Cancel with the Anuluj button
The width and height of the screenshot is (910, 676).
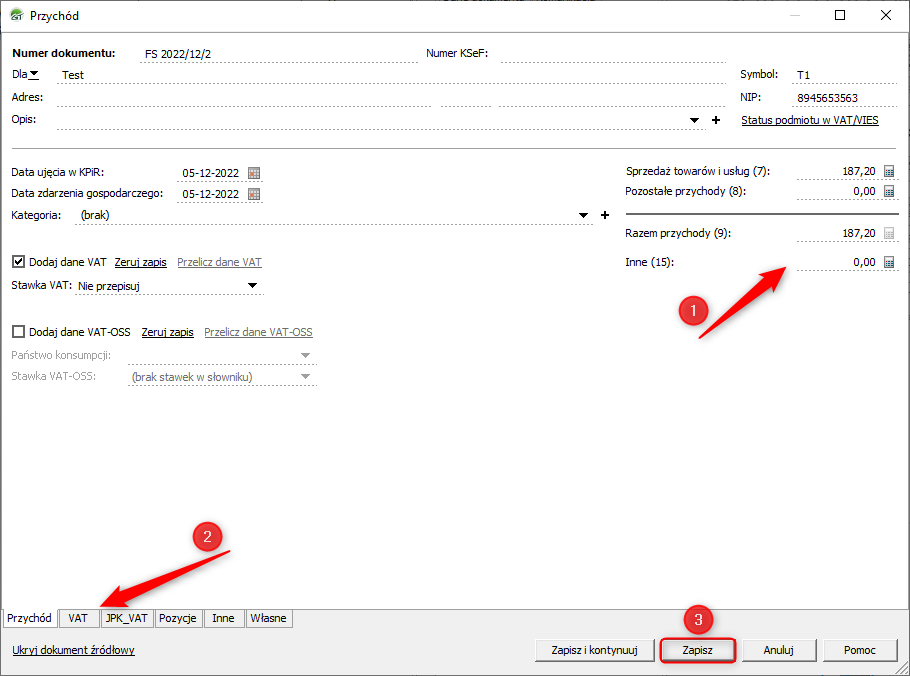[x=778, y=650]
